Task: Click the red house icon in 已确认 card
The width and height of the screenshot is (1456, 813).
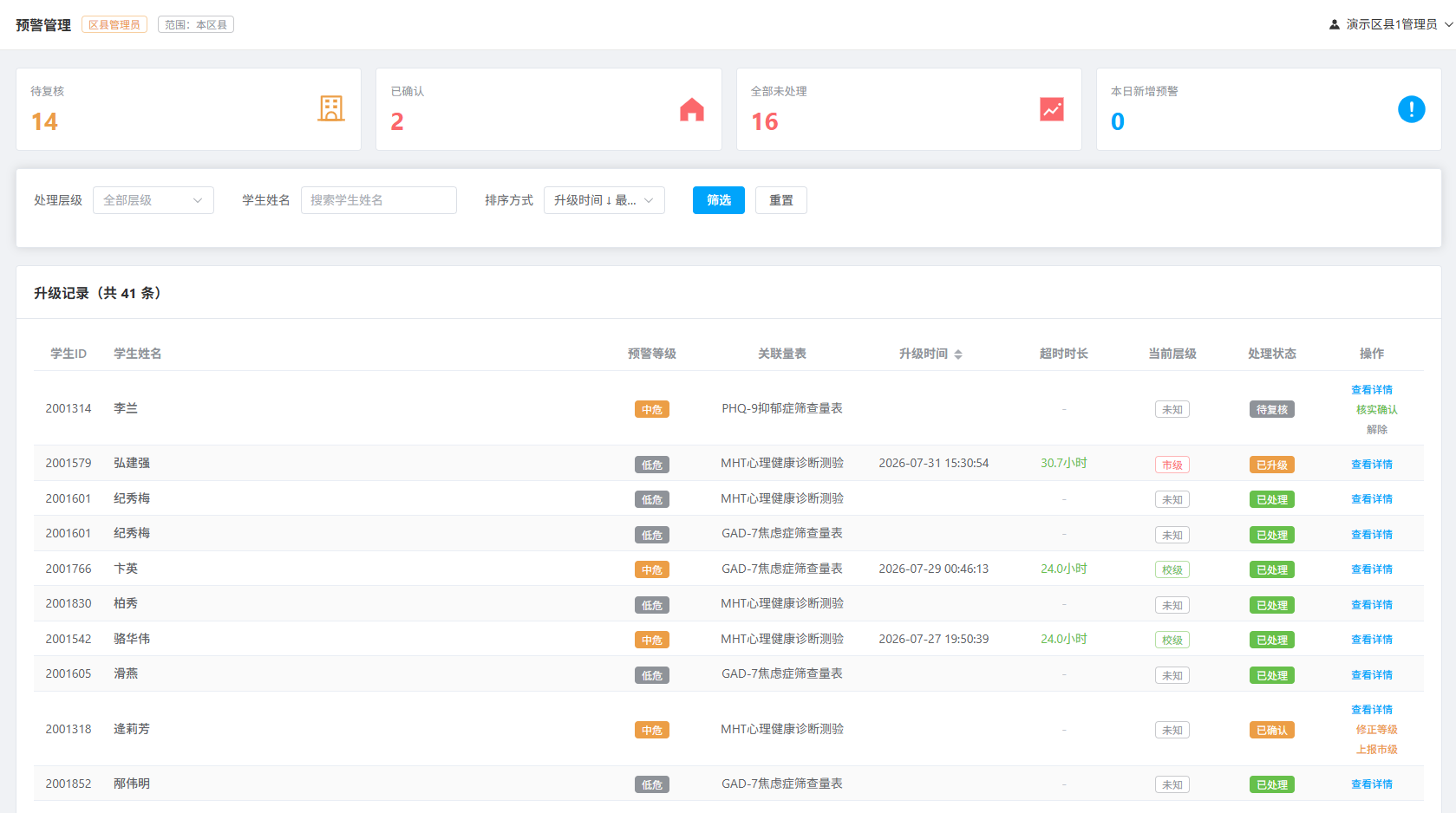Action: pyautogui.click(x=692, y=109)
